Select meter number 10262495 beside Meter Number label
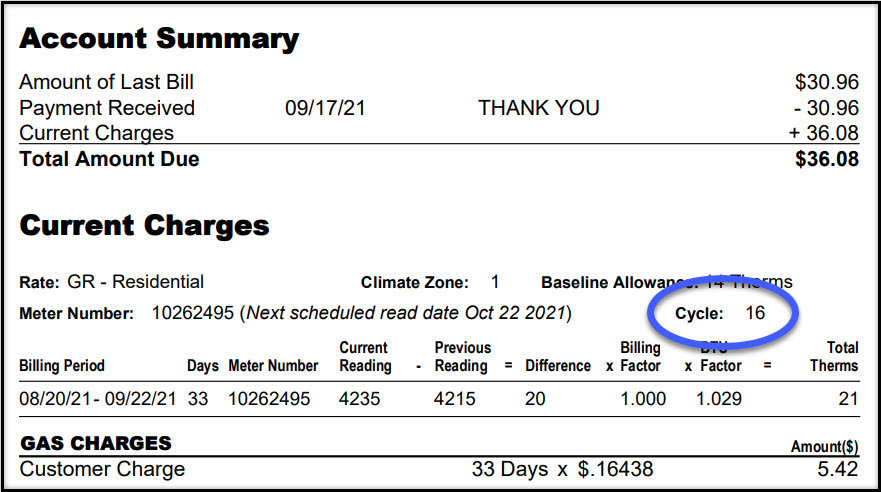The height and width of the screenshot is (492, 881). 193,313
